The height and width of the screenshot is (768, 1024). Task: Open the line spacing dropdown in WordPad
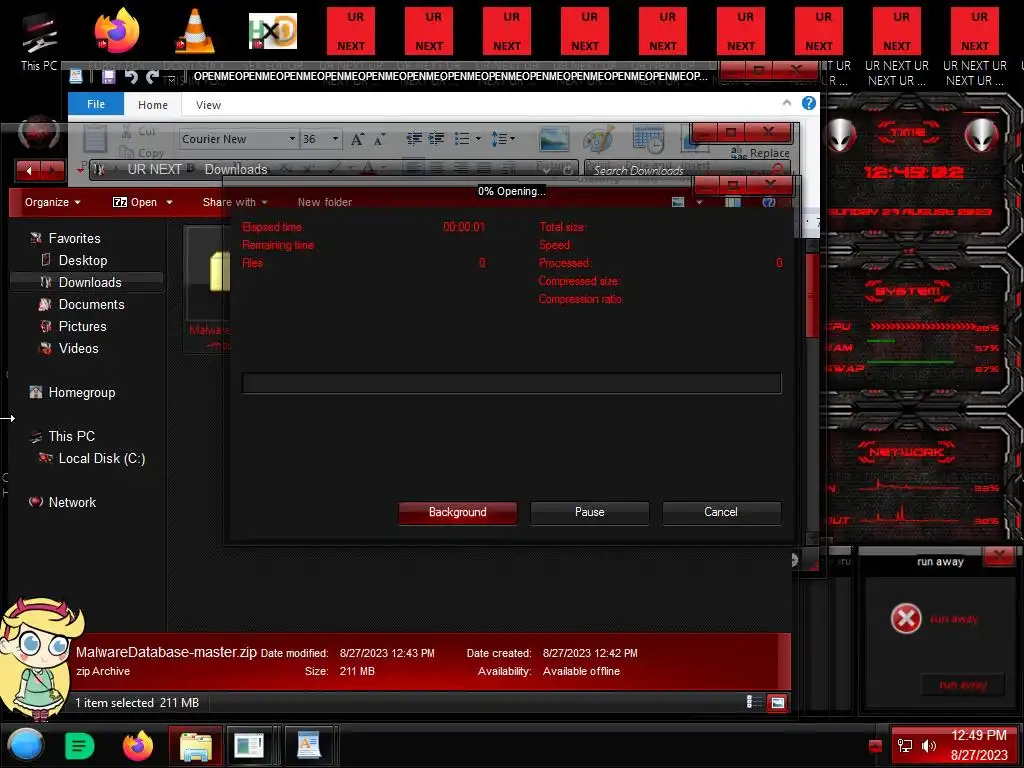[x=503, y=138]
